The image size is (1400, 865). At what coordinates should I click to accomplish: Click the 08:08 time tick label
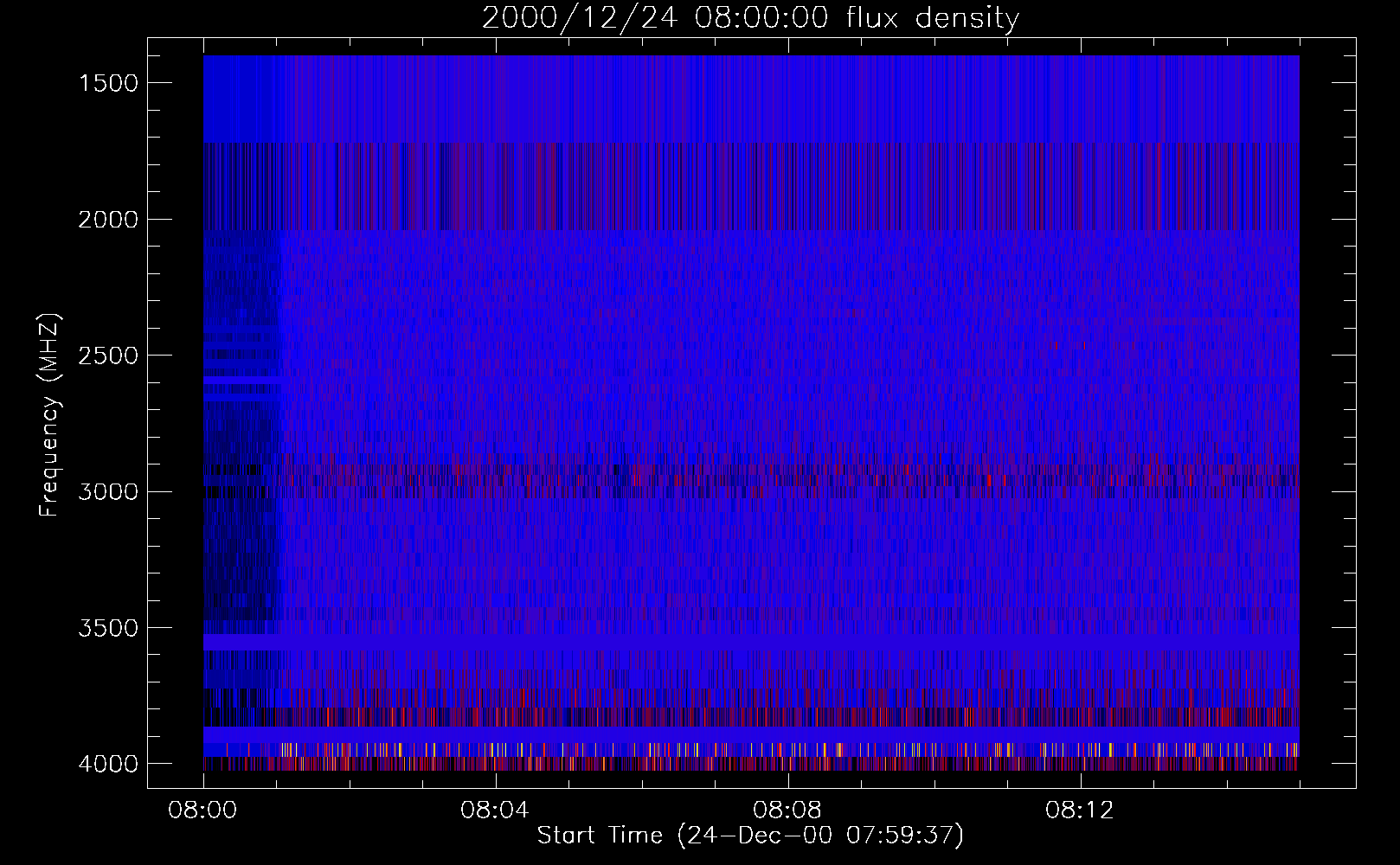click(787, 811)
